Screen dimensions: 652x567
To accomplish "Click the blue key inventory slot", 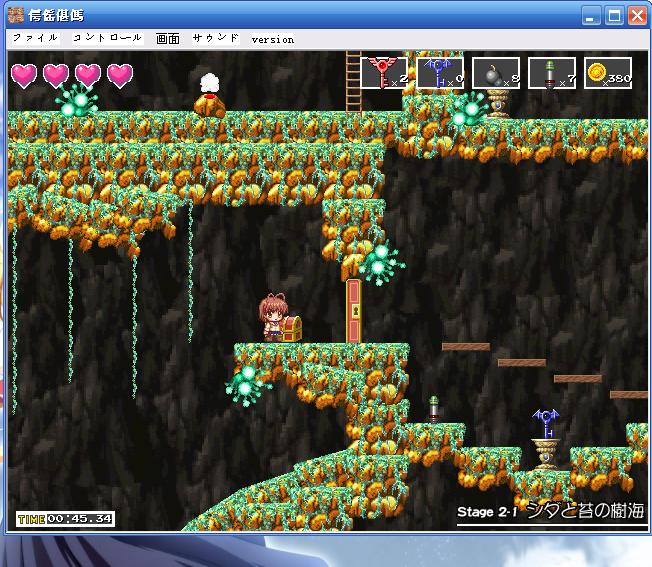I will pyautogui.click(x=440, y=73).
